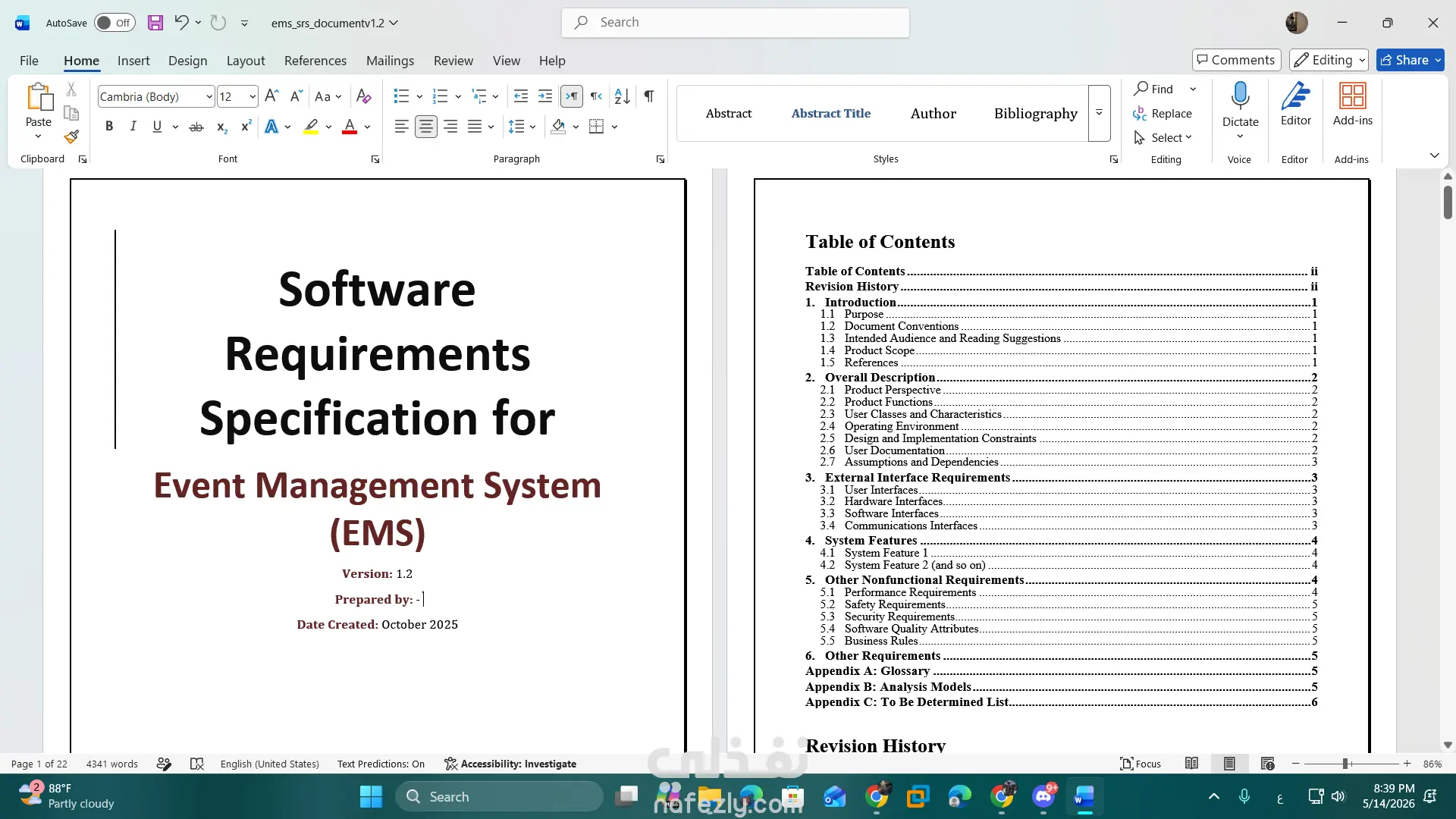Expand the Change Case menu
Viewport: 1456px width, 819px height.
(328, 96)
